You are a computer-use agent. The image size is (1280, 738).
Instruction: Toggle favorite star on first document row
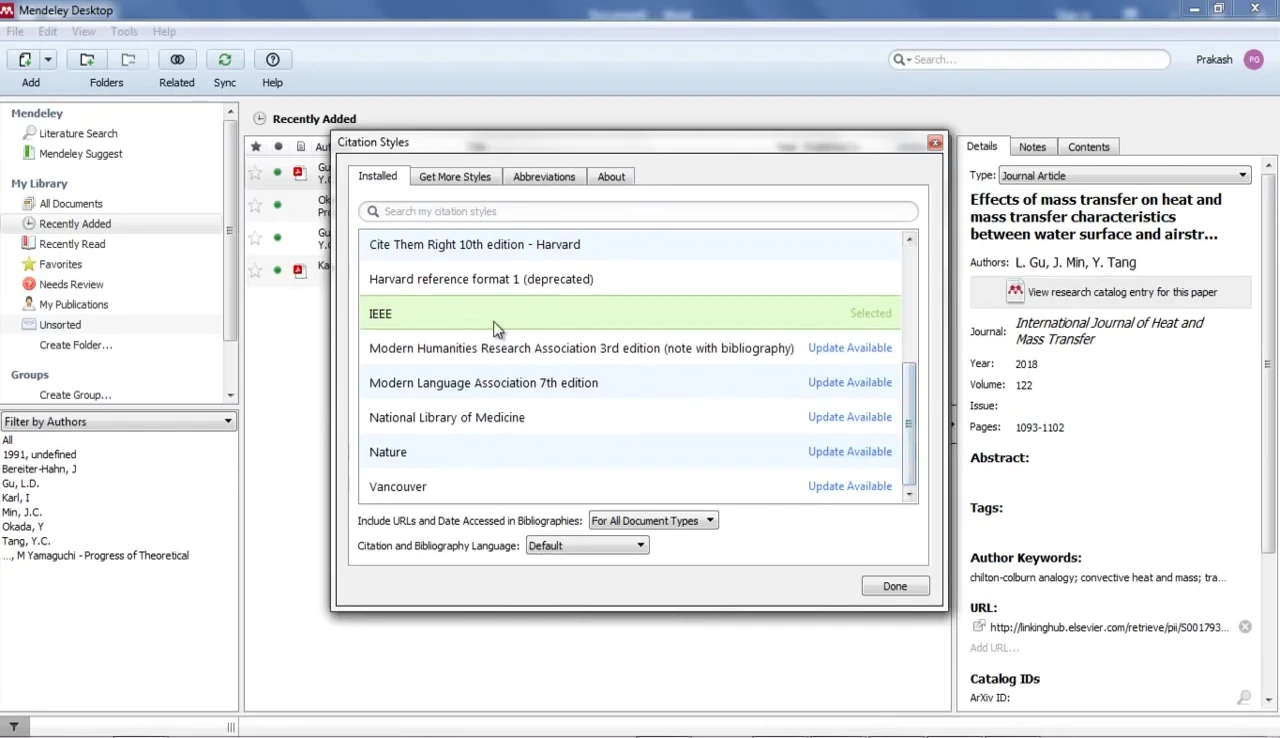point(256,173)
